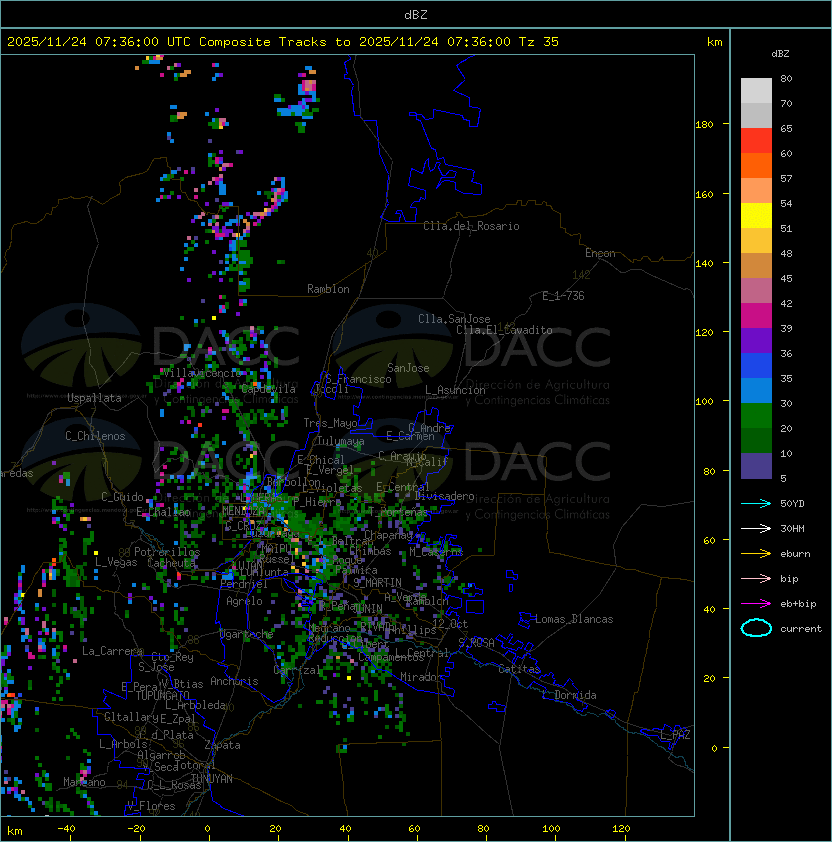Click the '50YD' legend label
This screenshot has height=842, width=832.
(792, 503)
